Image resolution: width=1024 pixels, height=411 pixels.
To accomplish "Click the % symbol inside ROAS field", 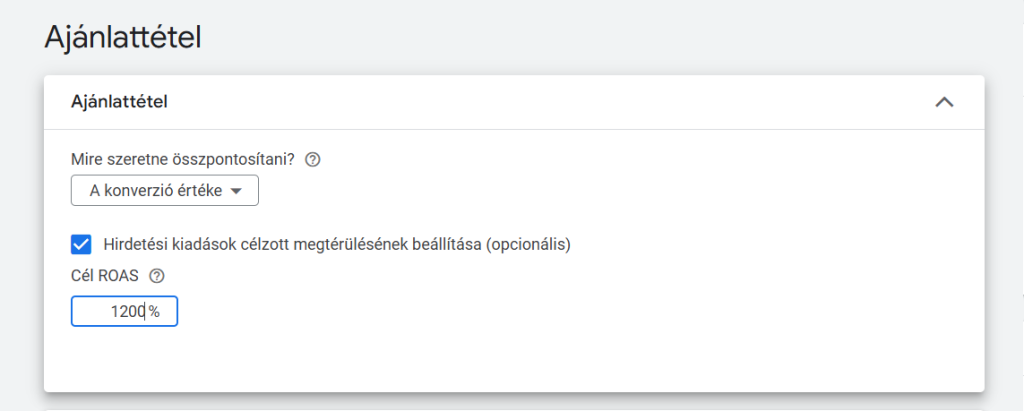I will click(x=154, y=311).
